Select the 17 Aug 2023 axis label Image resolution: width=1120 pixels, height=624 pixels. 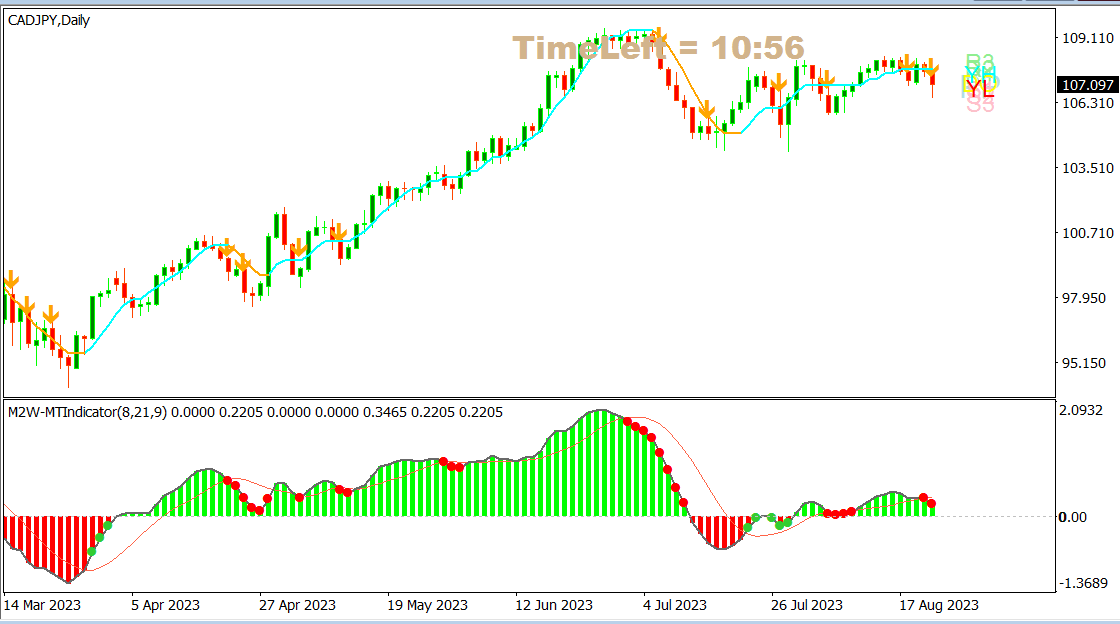pos(938,606)
